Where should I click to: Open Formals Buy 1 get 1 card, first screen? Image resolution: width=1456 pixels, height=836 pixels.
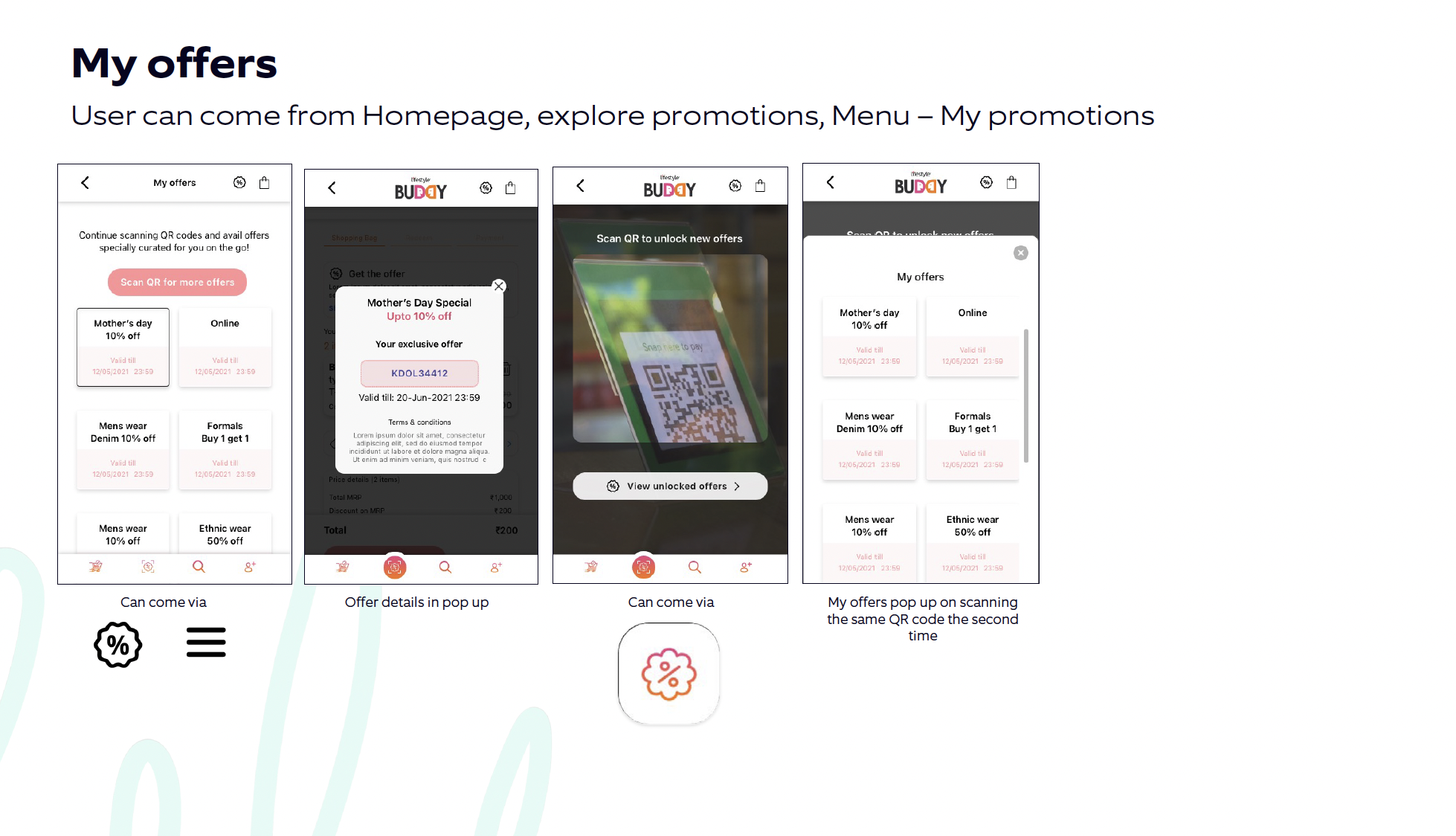pos(225,450)
